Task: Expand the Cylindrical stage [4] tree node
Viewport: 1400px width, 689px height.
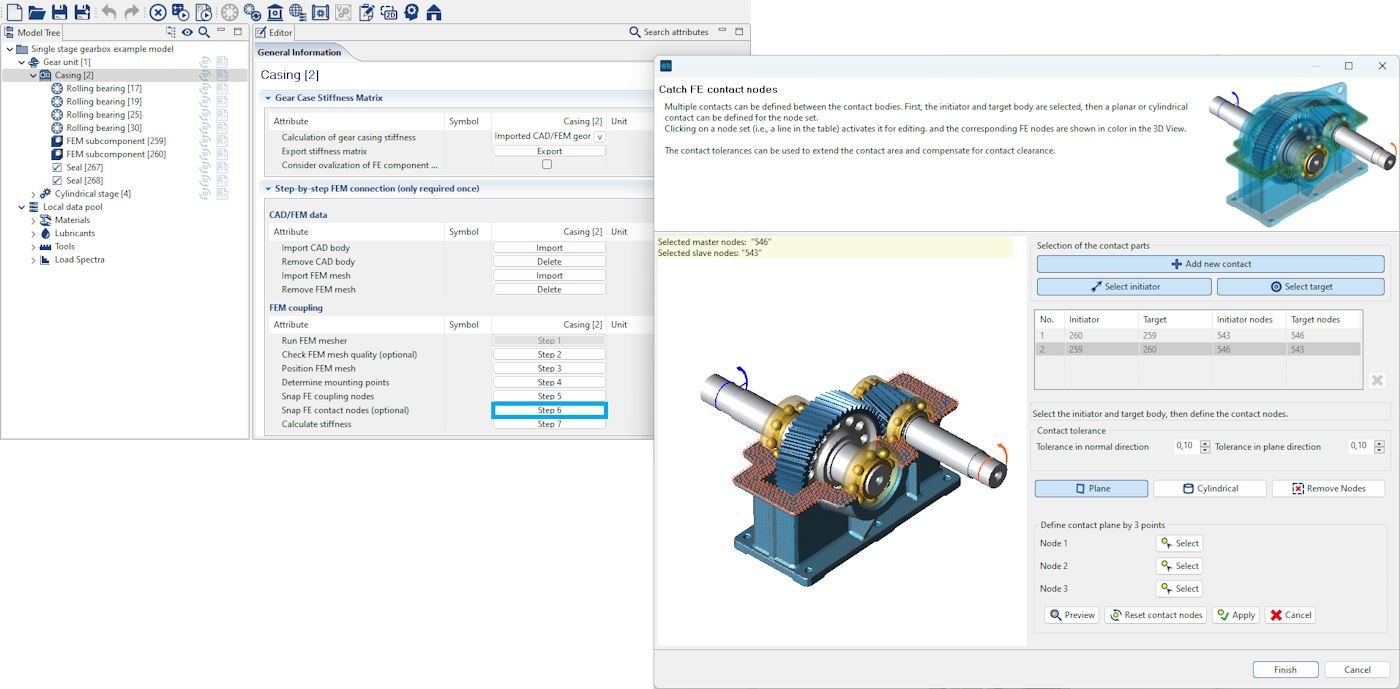Action: [33, 194]
